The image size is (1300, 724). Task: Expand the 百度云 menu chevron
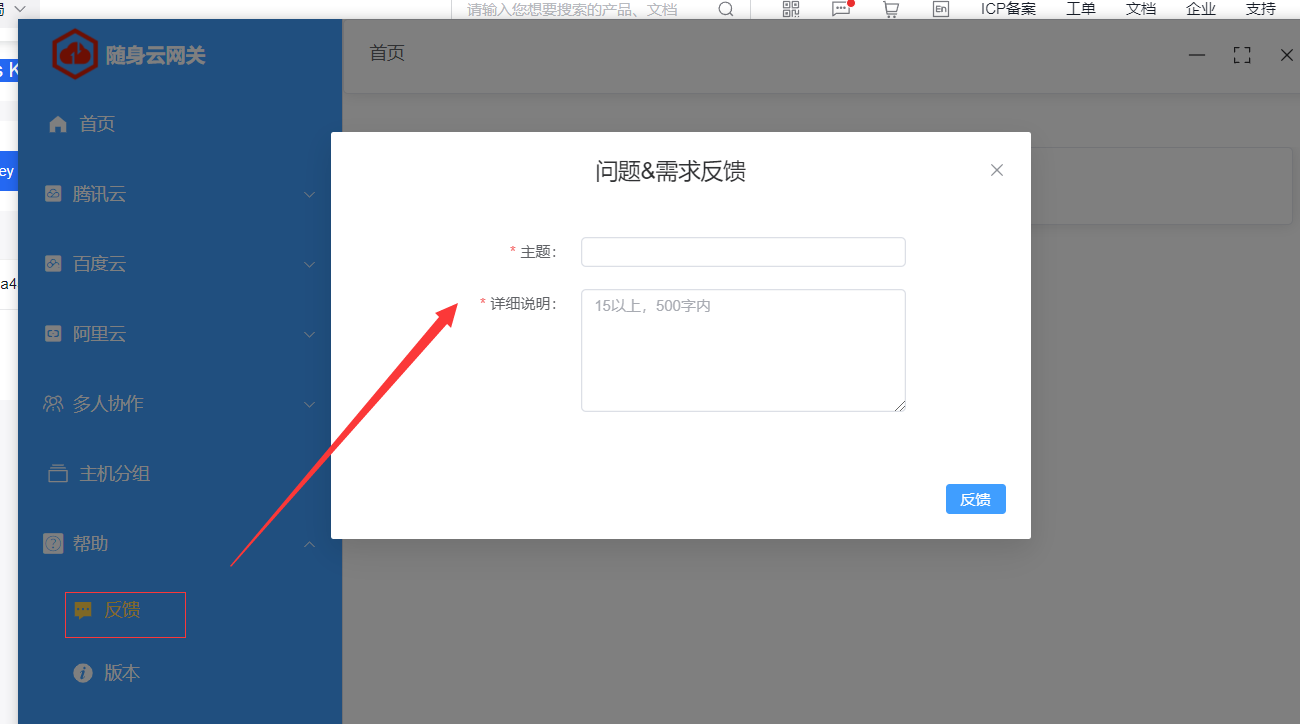pyautogui.click(x=309, y=264)
